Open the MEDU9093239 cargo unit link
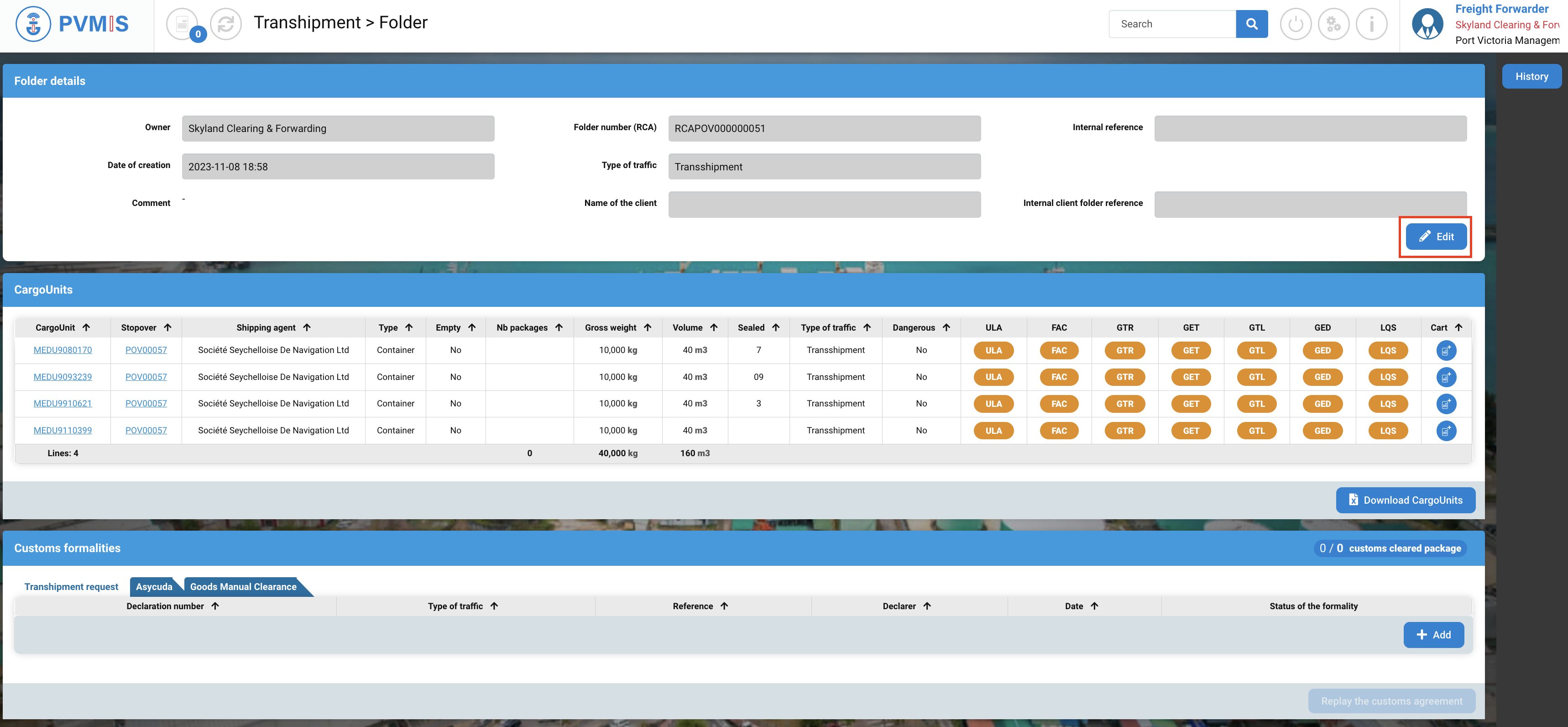This screenshot has width=1568, height=727. [63, 377]
